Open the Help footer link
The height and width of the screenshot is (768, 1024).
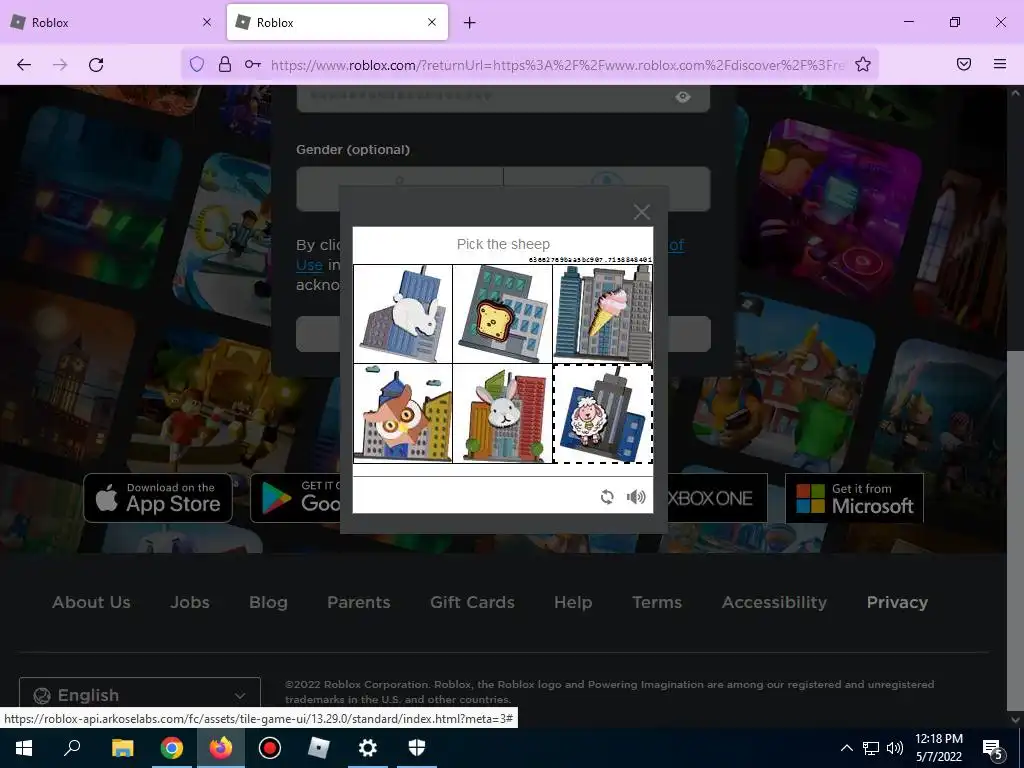(x=573, y=602)
